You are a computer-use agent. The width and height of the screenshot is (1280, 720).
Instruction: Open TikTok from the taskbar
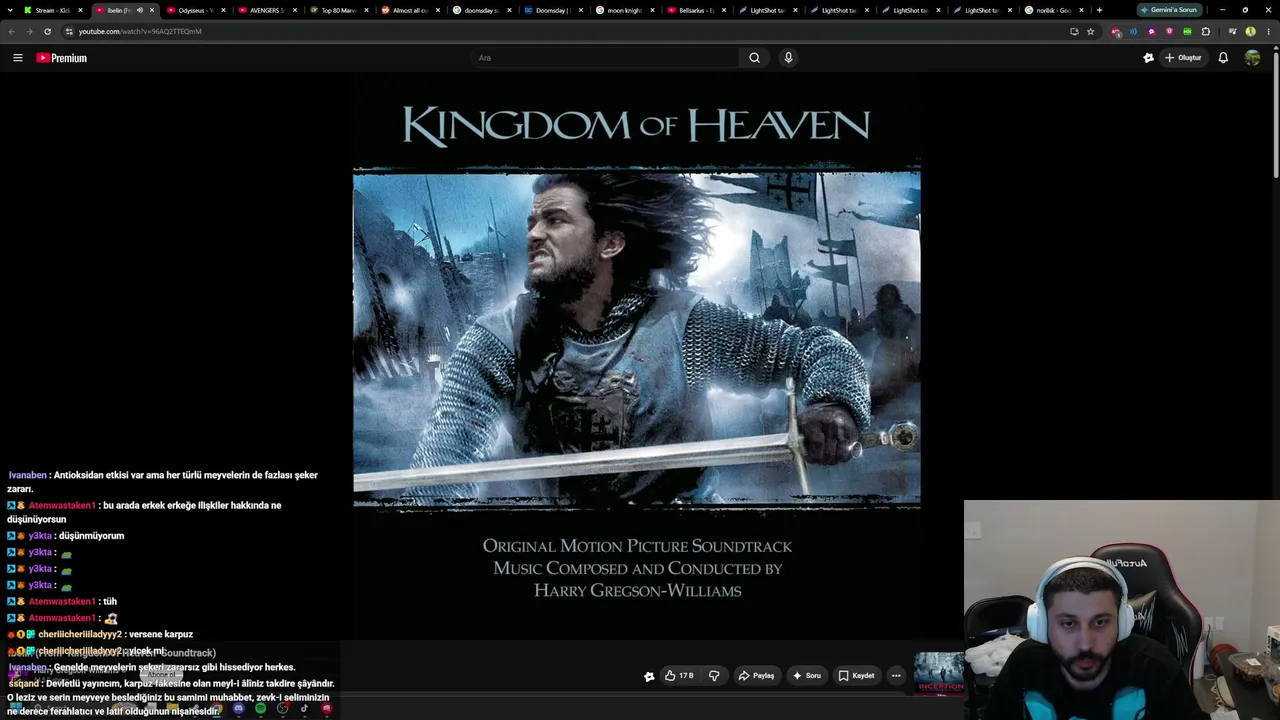click(304, 709)
